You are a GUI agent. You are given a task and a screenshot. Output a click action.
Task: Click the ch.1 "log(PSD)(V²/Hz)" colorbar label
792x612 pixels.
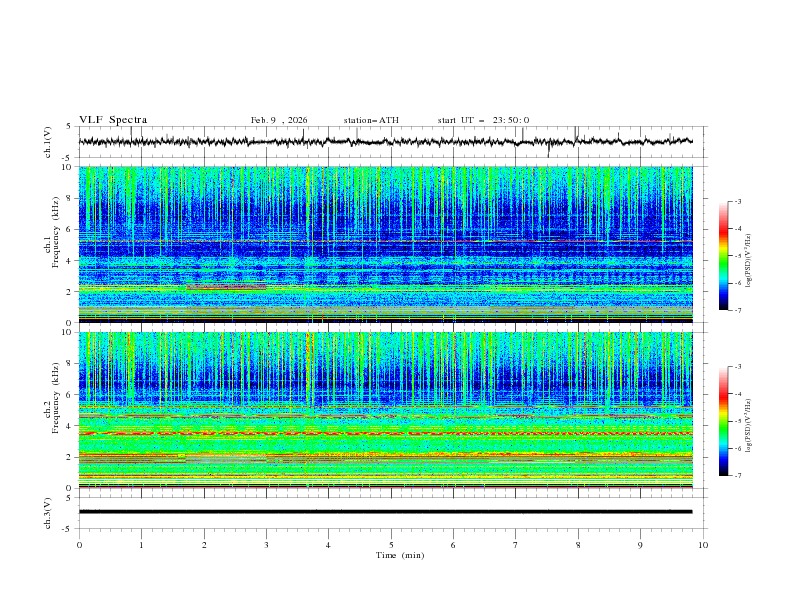pyautogui.click(x=749, y=261)
